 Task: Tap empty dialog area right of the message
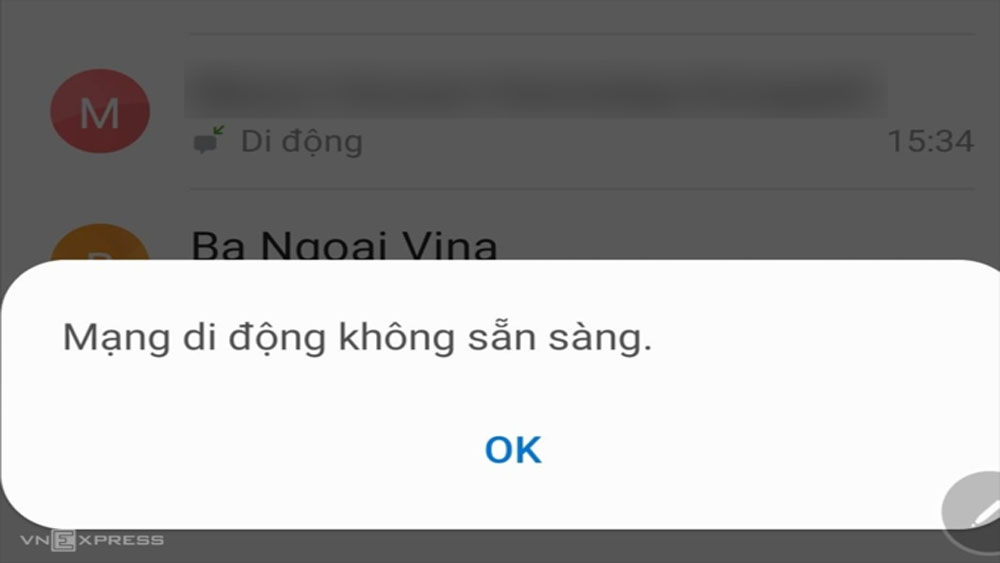point(823,338)
